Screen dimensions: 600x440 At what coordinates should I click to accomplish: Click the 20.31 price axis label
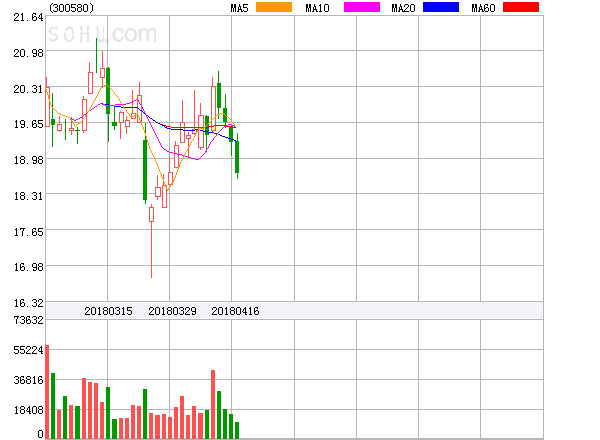pyautogui.click(x=28, y=89)
